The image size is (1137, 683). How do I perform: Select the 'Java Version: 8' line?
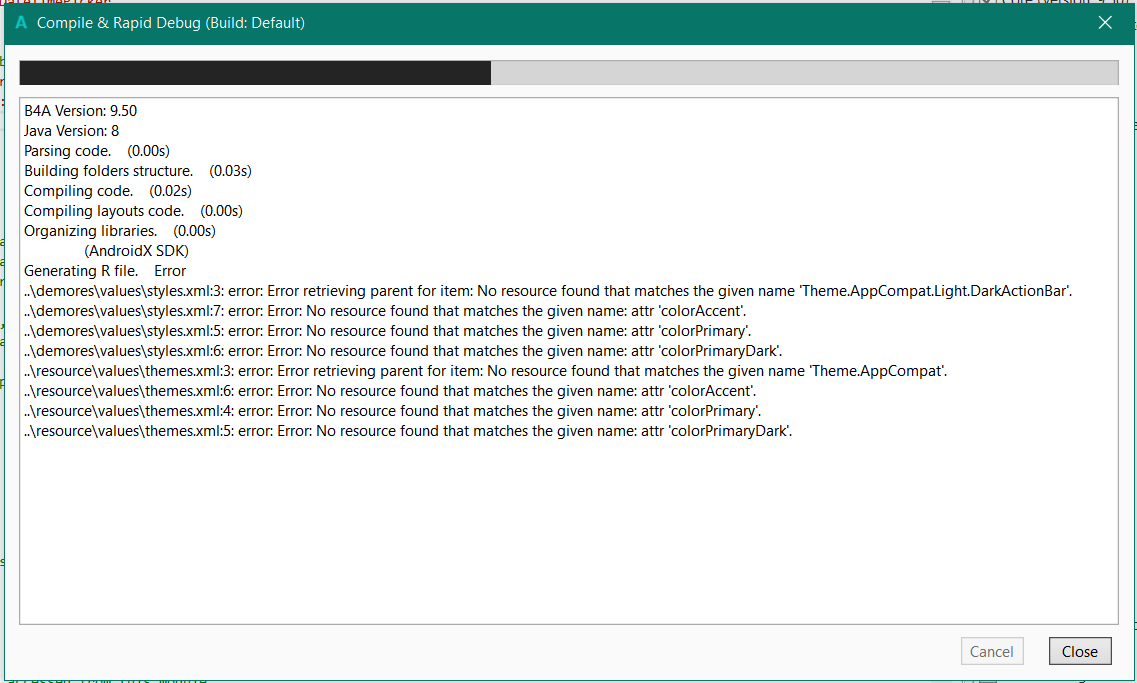[72, 131]
